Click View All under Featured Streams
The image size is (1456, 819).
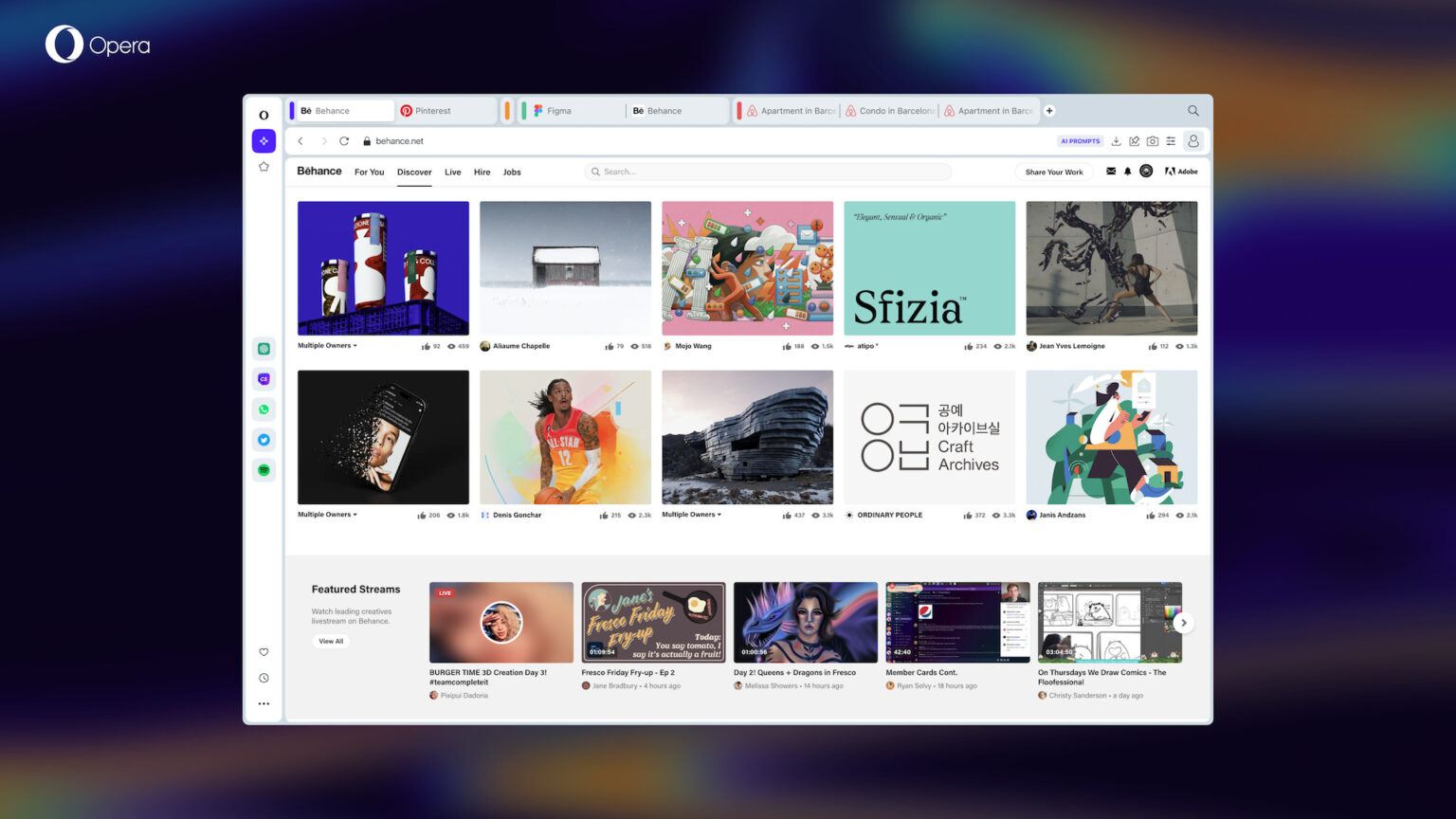[331, 641]
